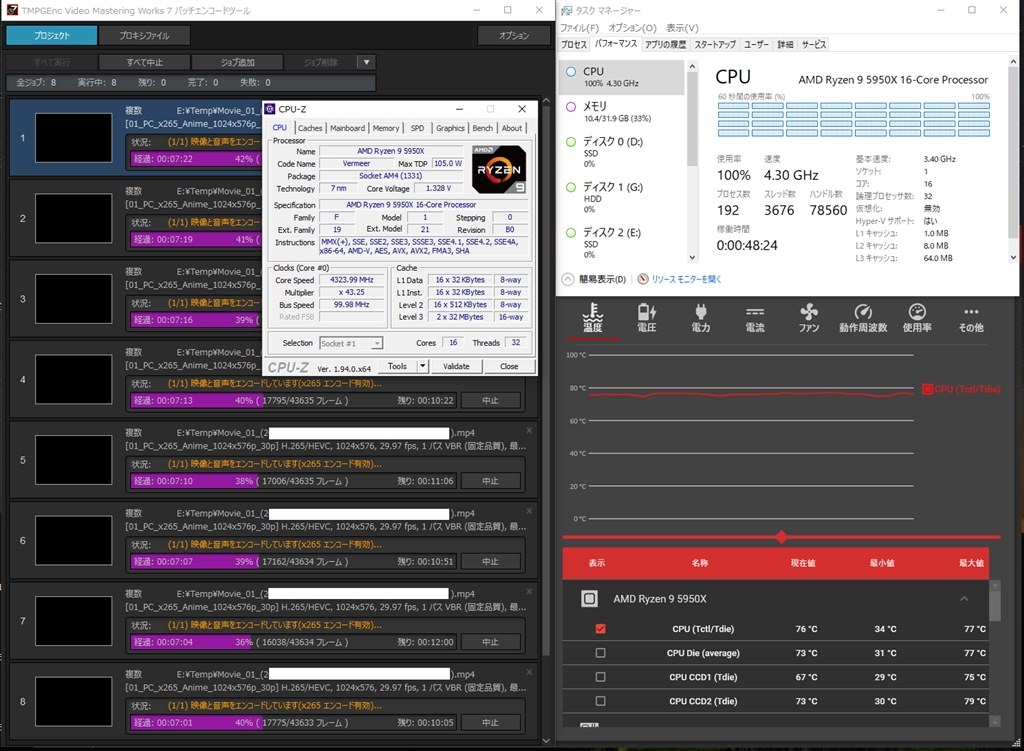Image resolution: width=1024 pixels, height=751 pixels.
Task: Switch to プロセス tab in Task Manager
Action: pos(574,44)
